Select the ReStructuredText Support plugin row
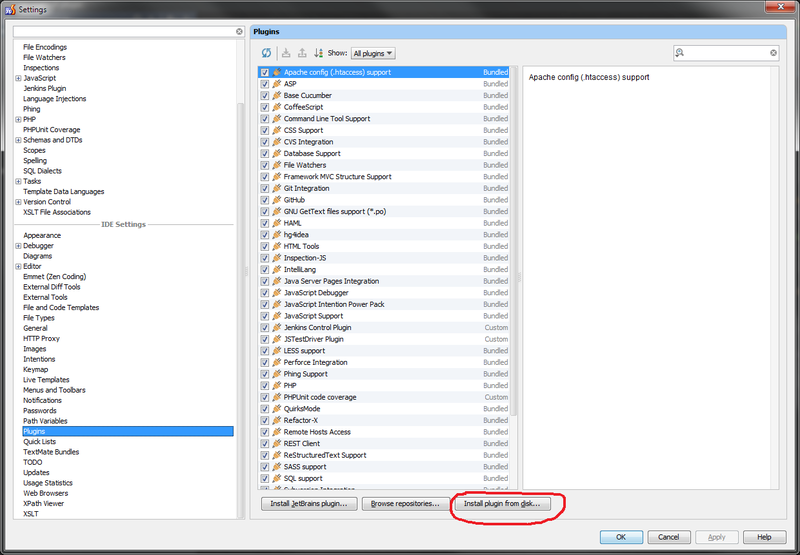The width and height of the screenshot is (800, 555). 385,455
